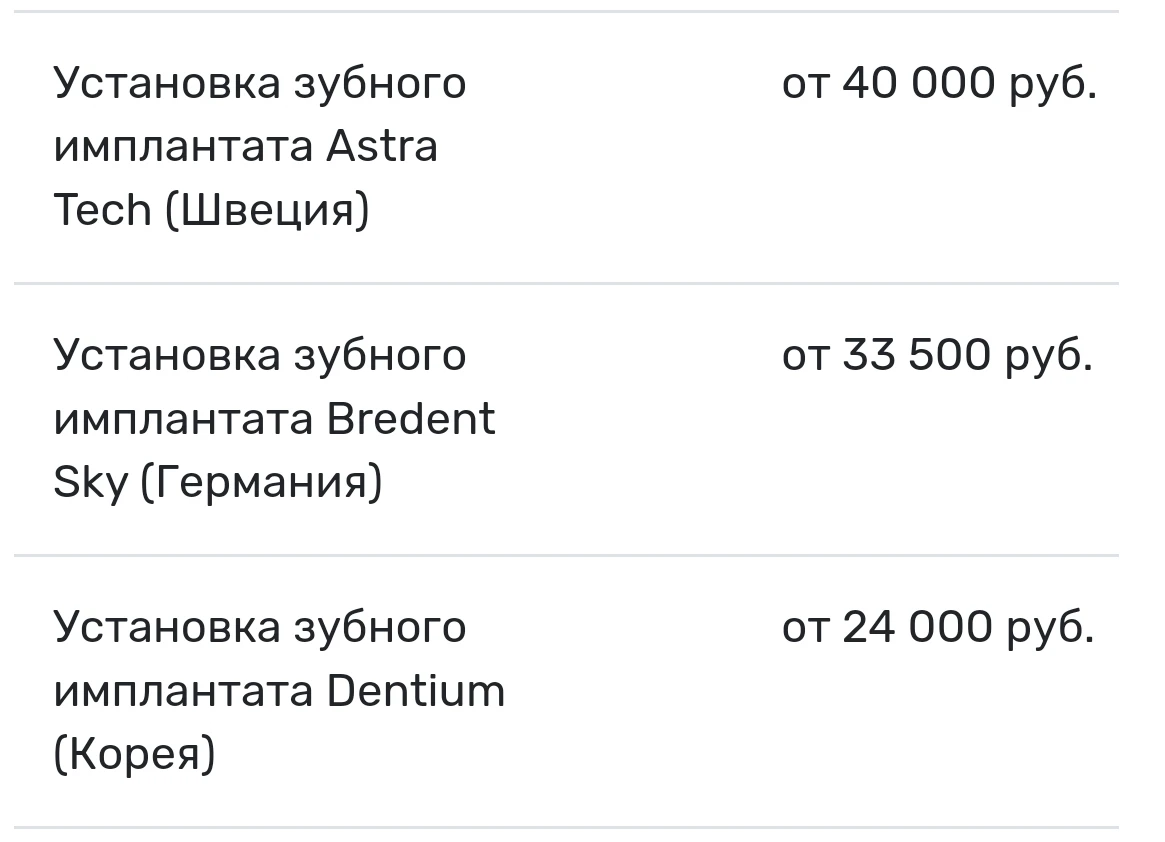Click the word "Tech" in first row

[102, 210]
